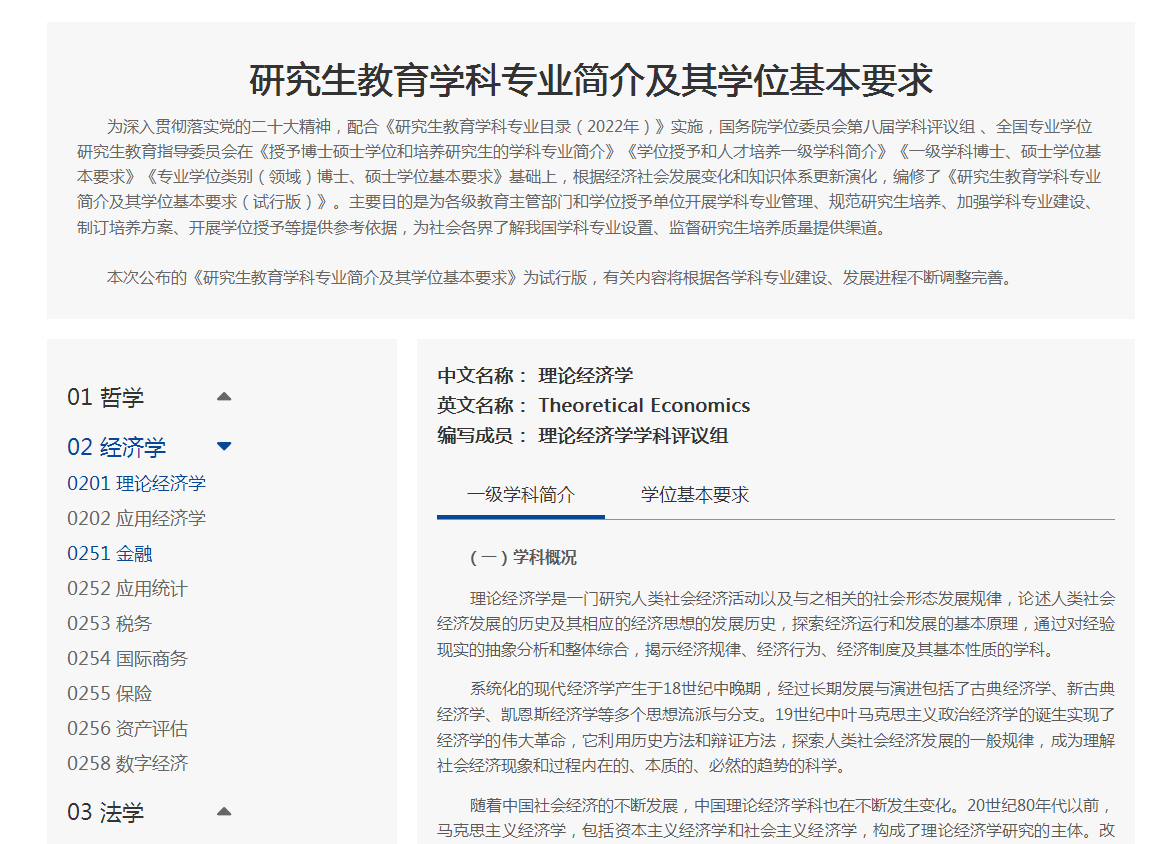The height and width of the screenshot is (844, 1159).
Task: Click the paragraph starting 系统化的现代经济学产生于18世纪
Action: (775, 727)
